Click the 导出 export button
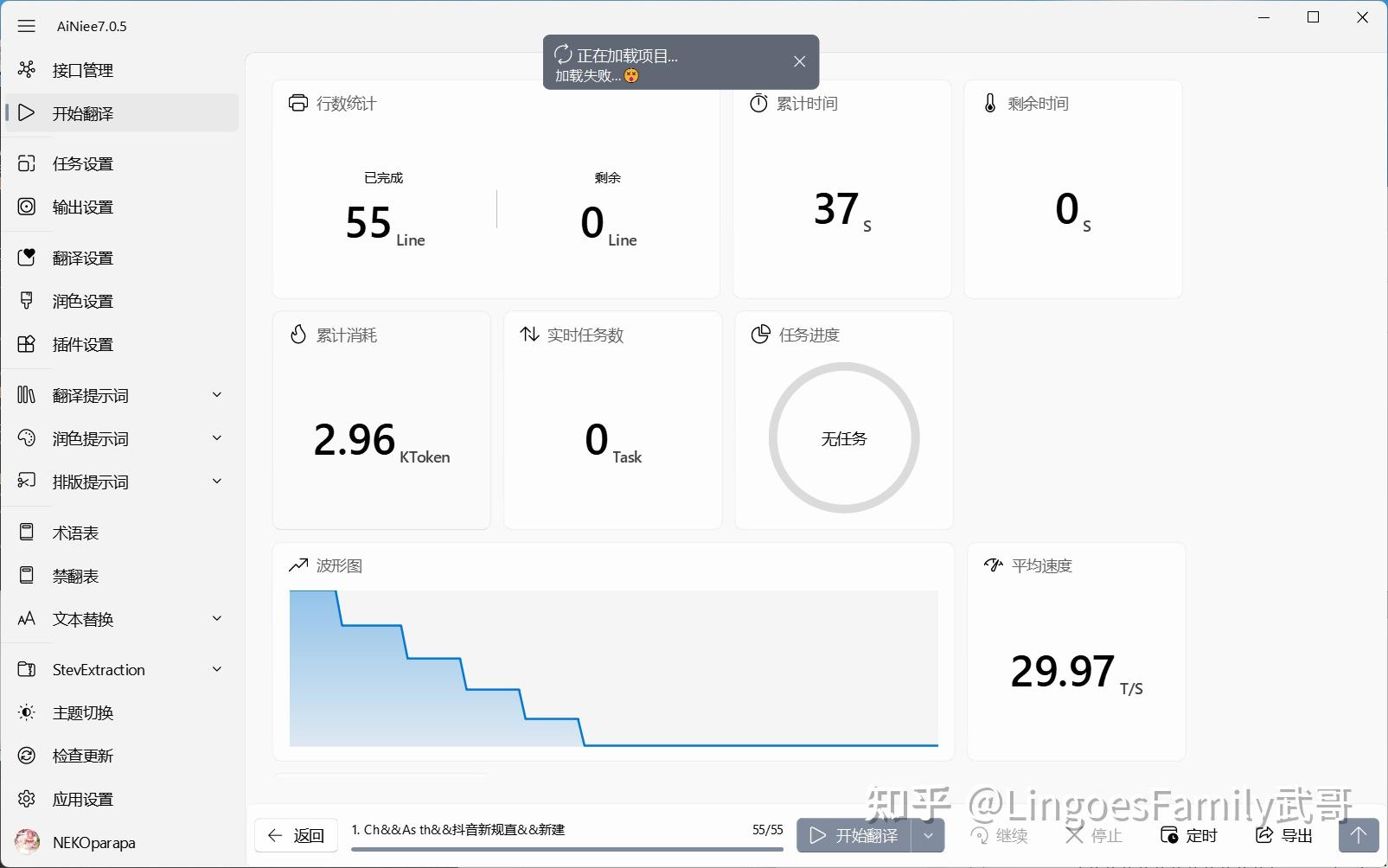This screenshot has width=1388, height=868. [1284, 835]
